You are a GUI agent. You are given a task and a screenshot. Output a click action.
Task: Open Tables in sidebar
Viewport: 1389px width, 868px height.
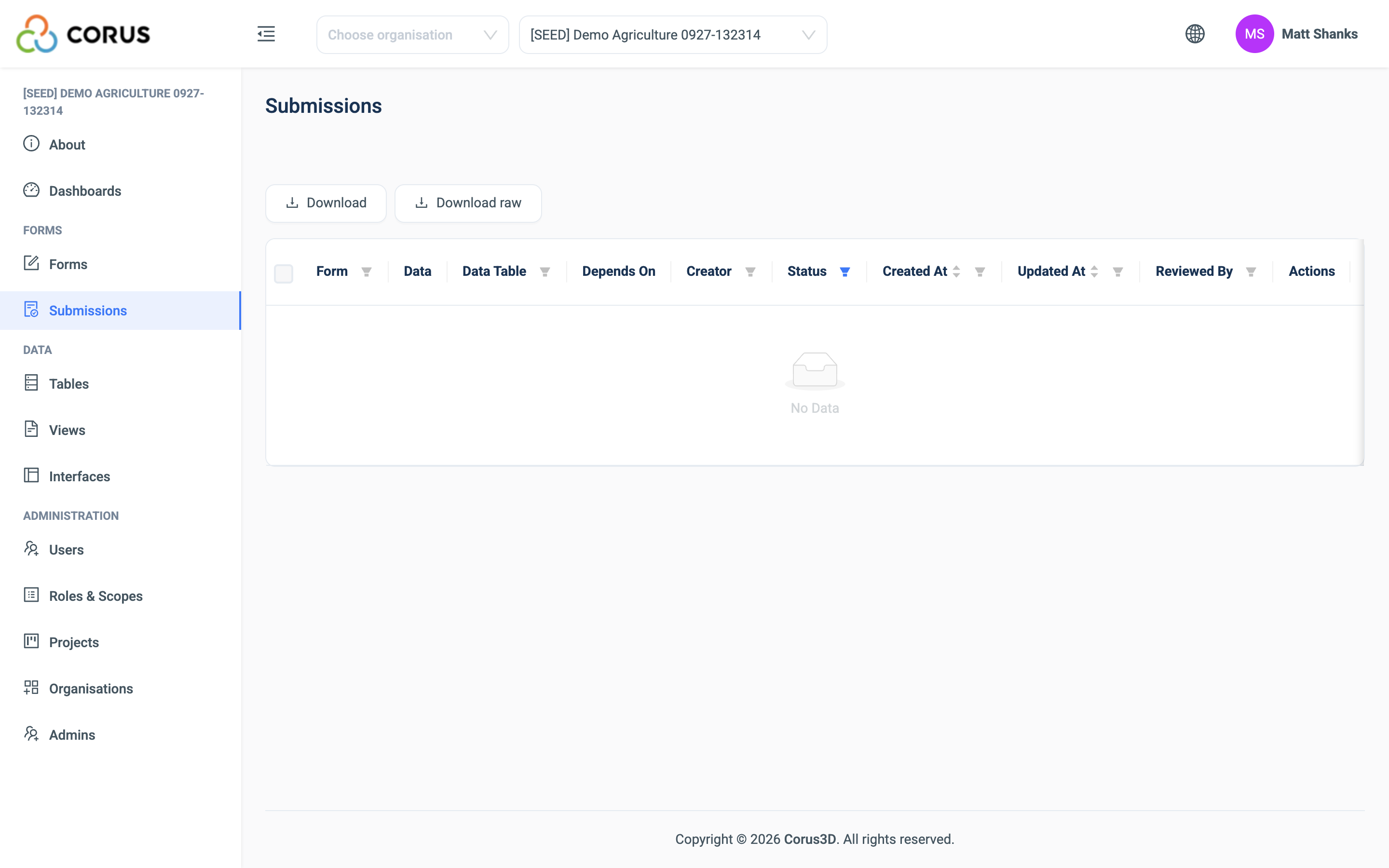coord(121,383)
